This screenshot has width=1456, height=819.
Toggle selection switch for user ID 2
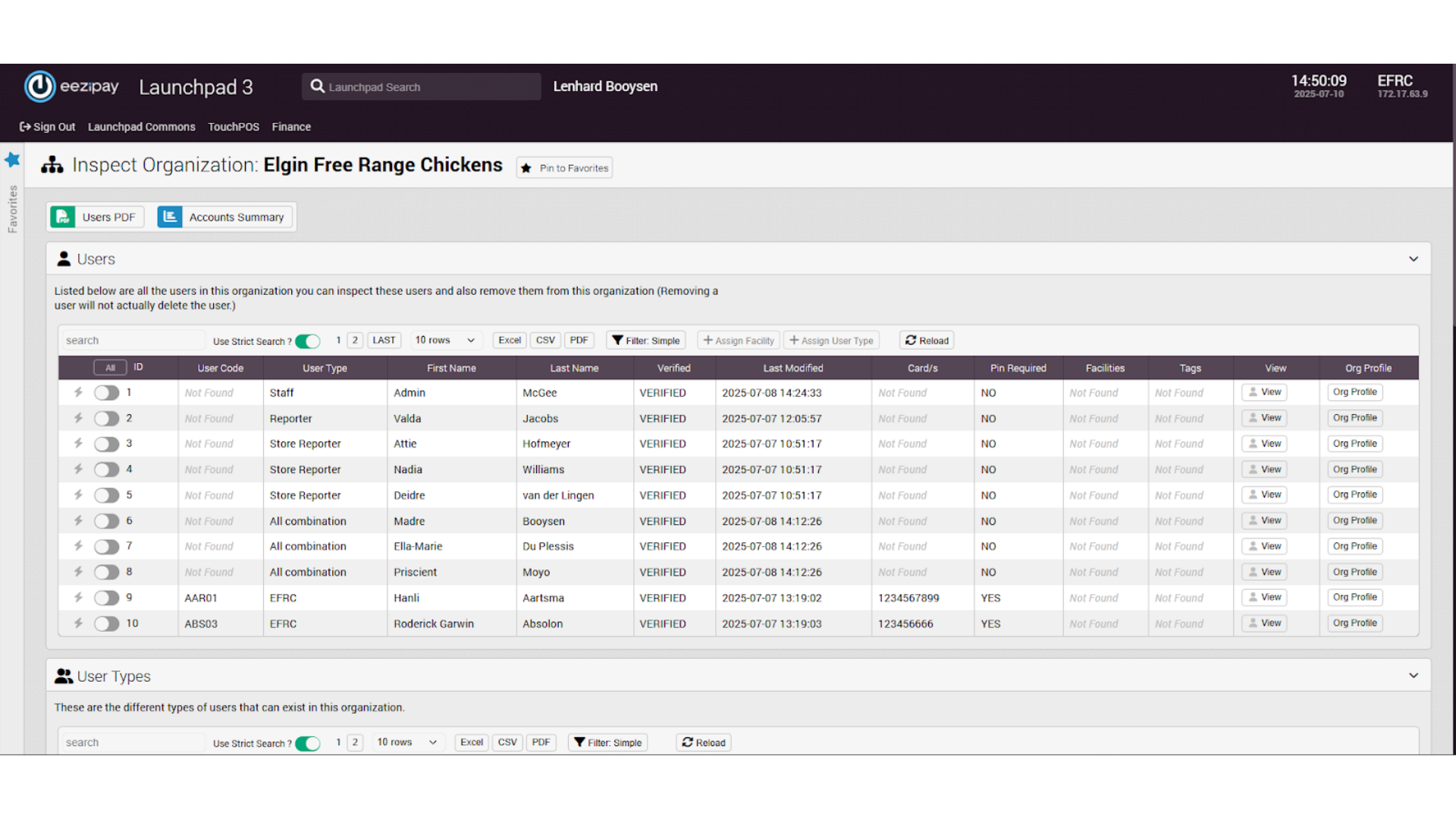[107, 419]
